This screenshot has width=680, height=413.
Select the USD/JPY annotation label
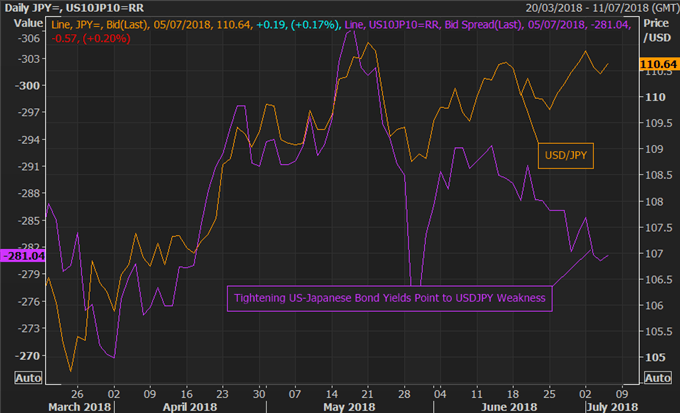[566, 156]
